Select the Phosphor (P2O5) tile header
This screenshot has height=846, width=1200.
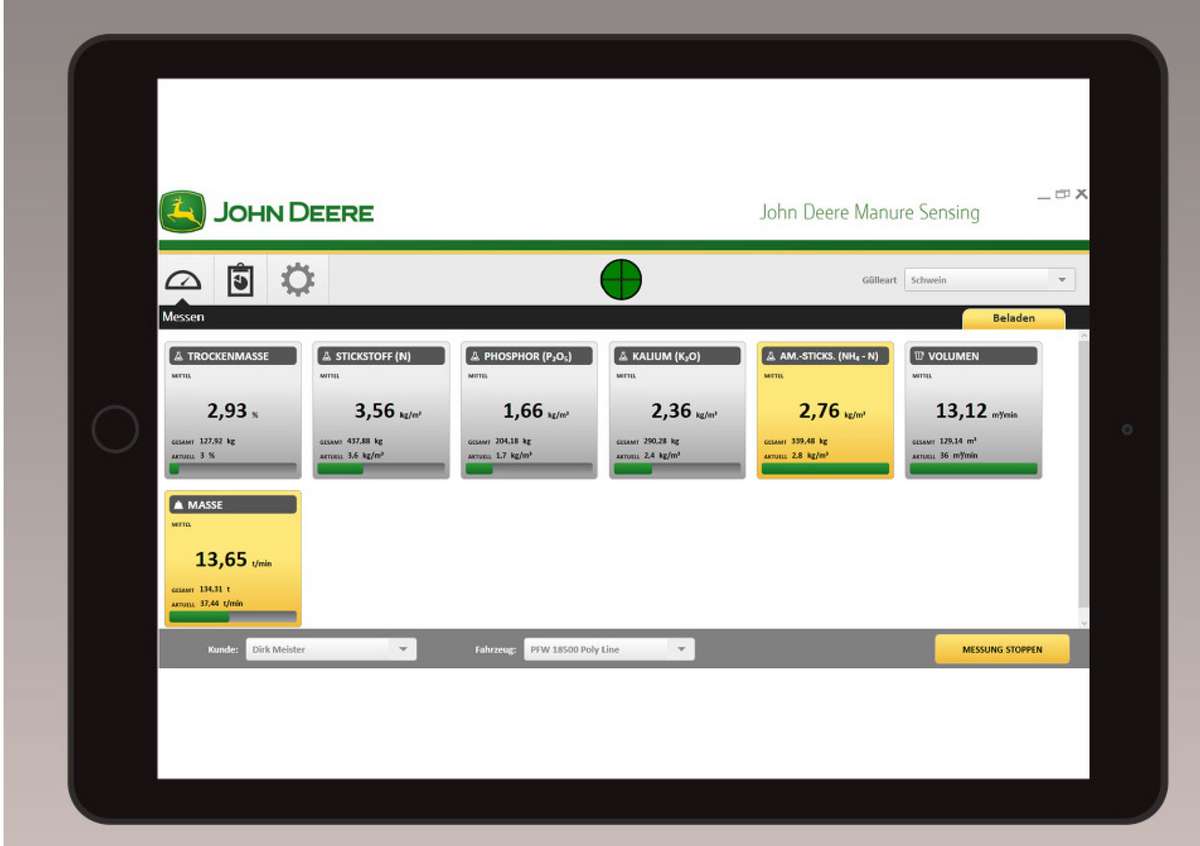click(x=529, y=356)
